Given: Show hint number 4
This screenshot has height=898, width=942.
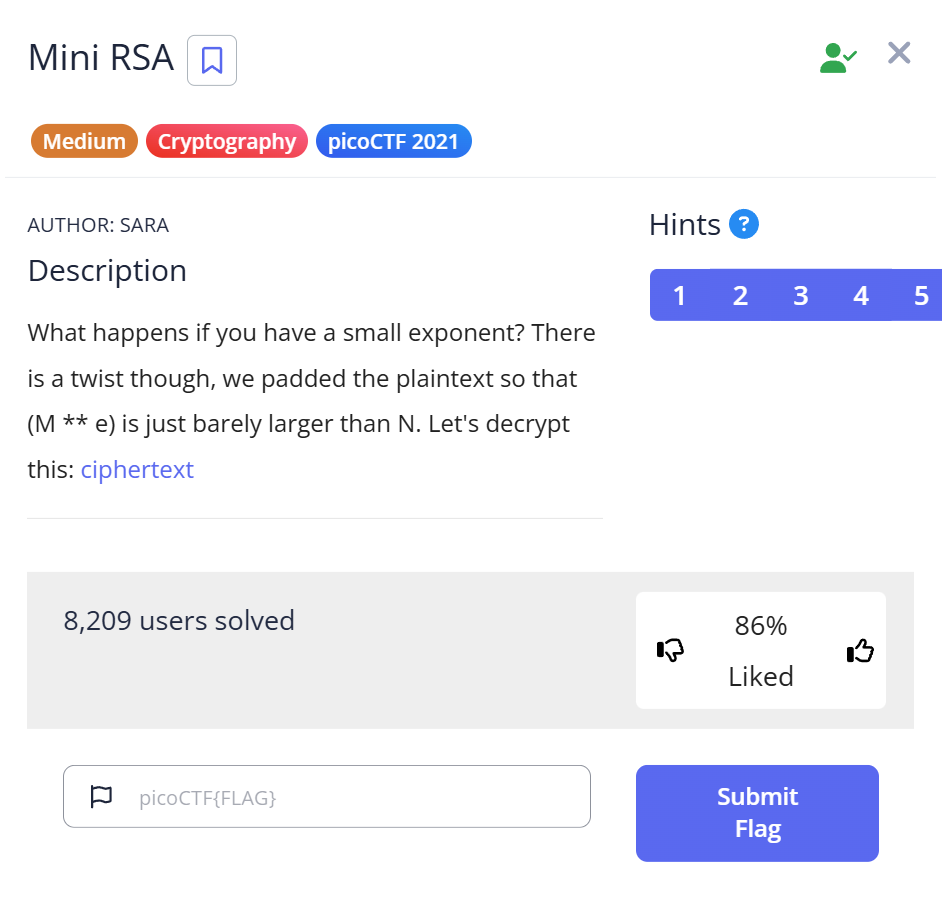Looking at the screenshot, I should pos(861,296).
